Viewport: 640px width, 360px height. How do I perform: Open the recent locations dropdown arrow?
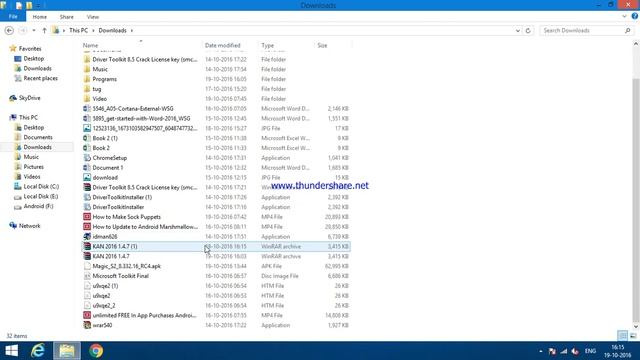coord(34,31)
